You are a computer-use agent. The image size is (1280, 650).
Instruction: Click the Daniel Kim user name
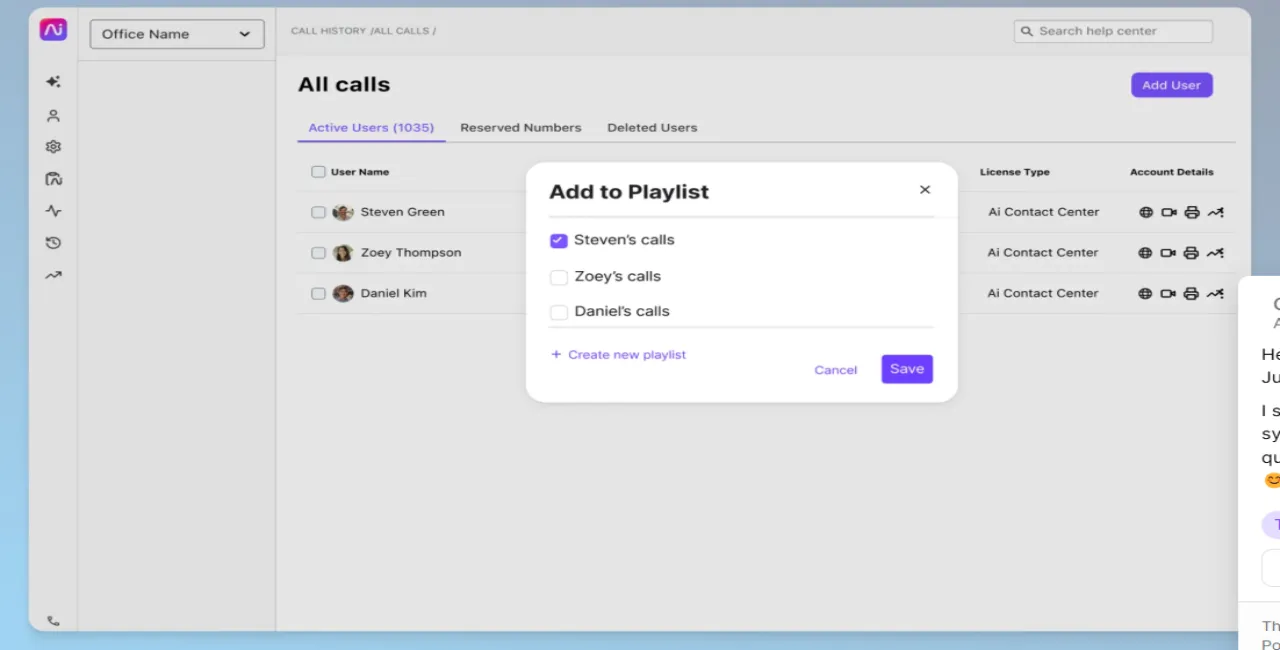click(394, 294)
